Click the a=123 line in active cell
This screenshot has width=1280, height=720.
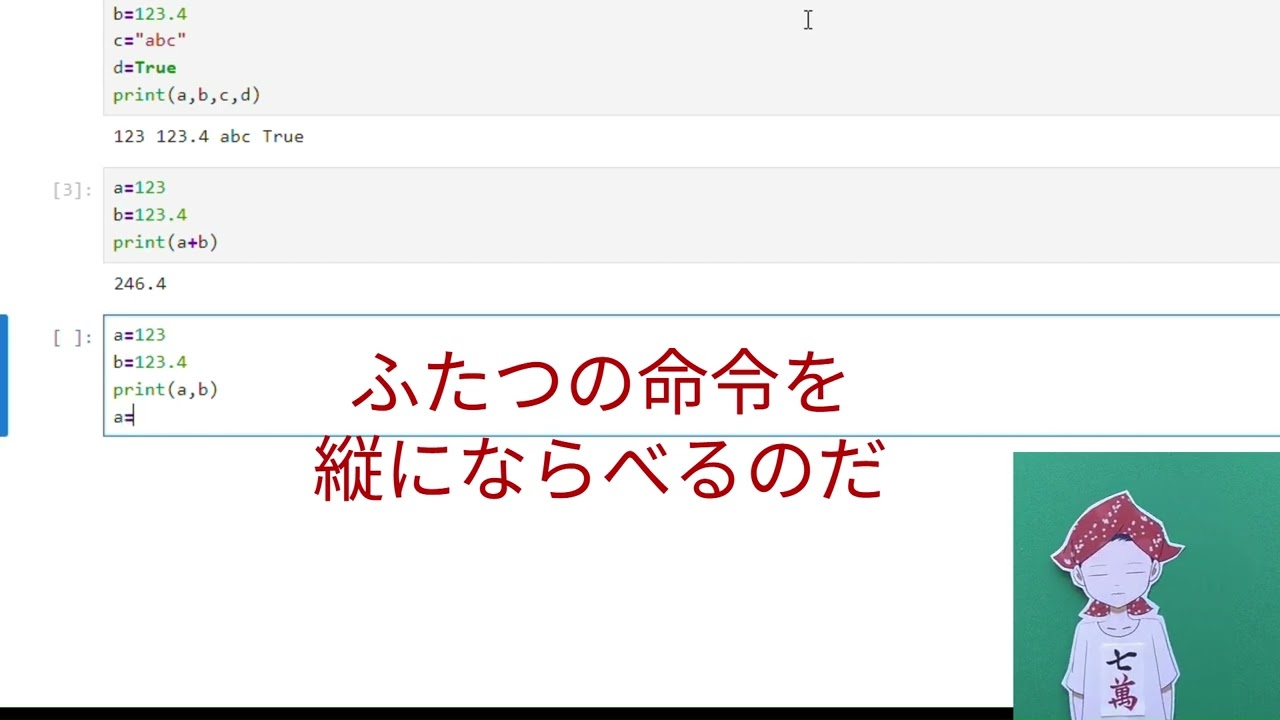[x=139, y=335]
